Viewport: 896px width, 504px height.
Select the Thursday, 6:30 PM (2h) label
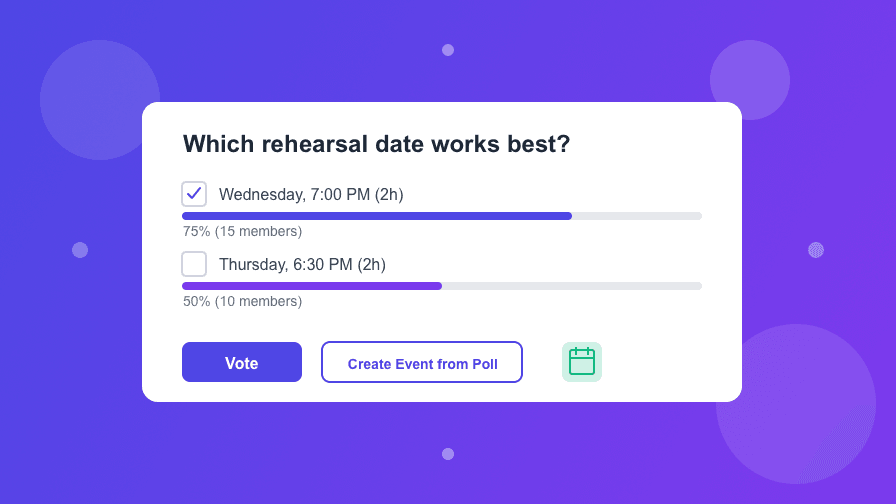(x=302, y=264)
